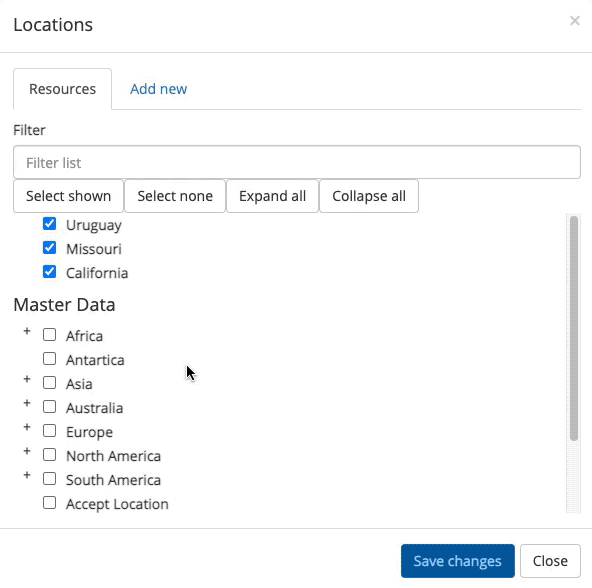Viewport: 592px width, 588px height.
Task: Click the Expand all button
Action: 272,196
